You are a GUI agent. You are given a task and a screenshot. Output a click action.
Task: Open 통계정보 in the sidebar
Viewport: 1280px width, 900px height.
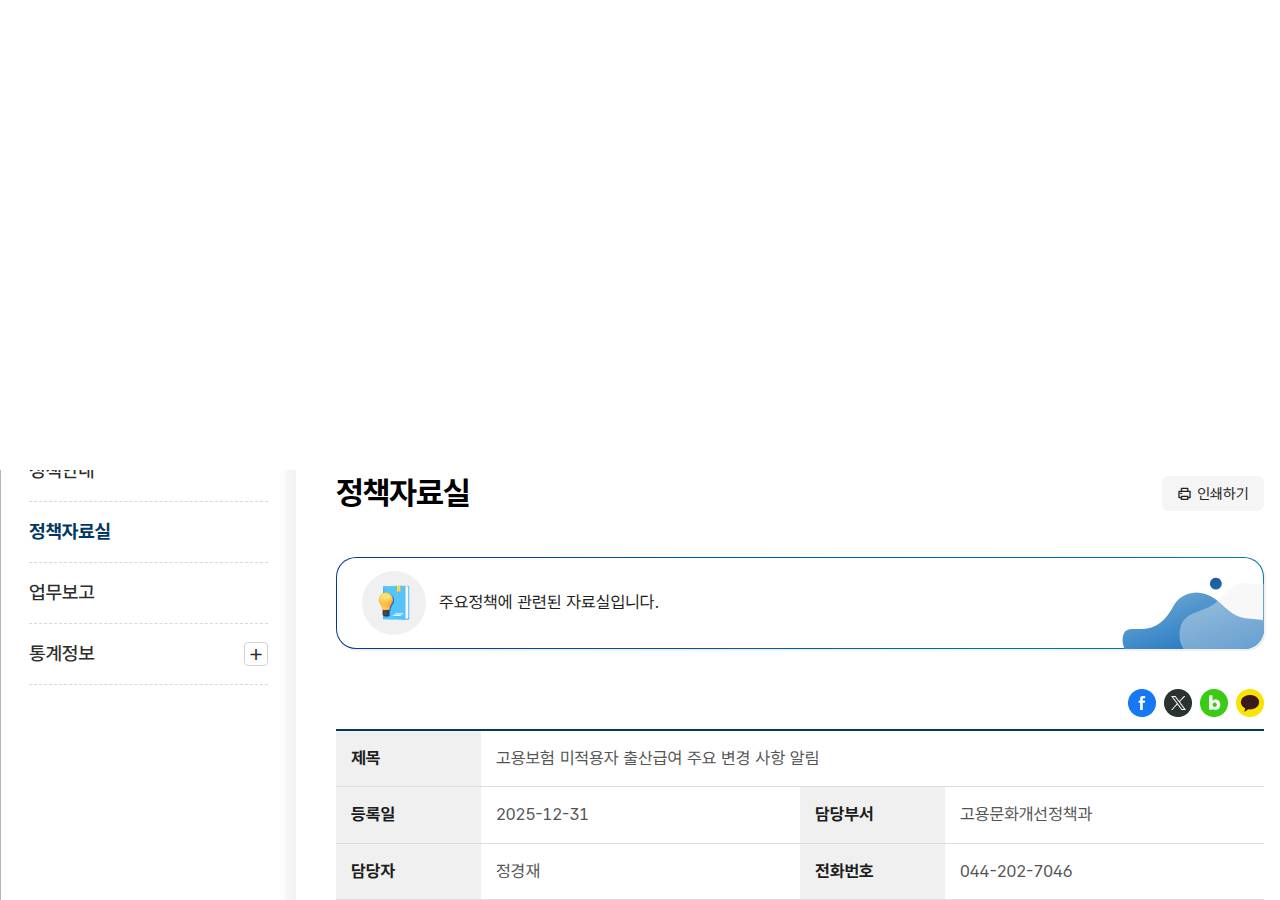[x=62, y=653]
